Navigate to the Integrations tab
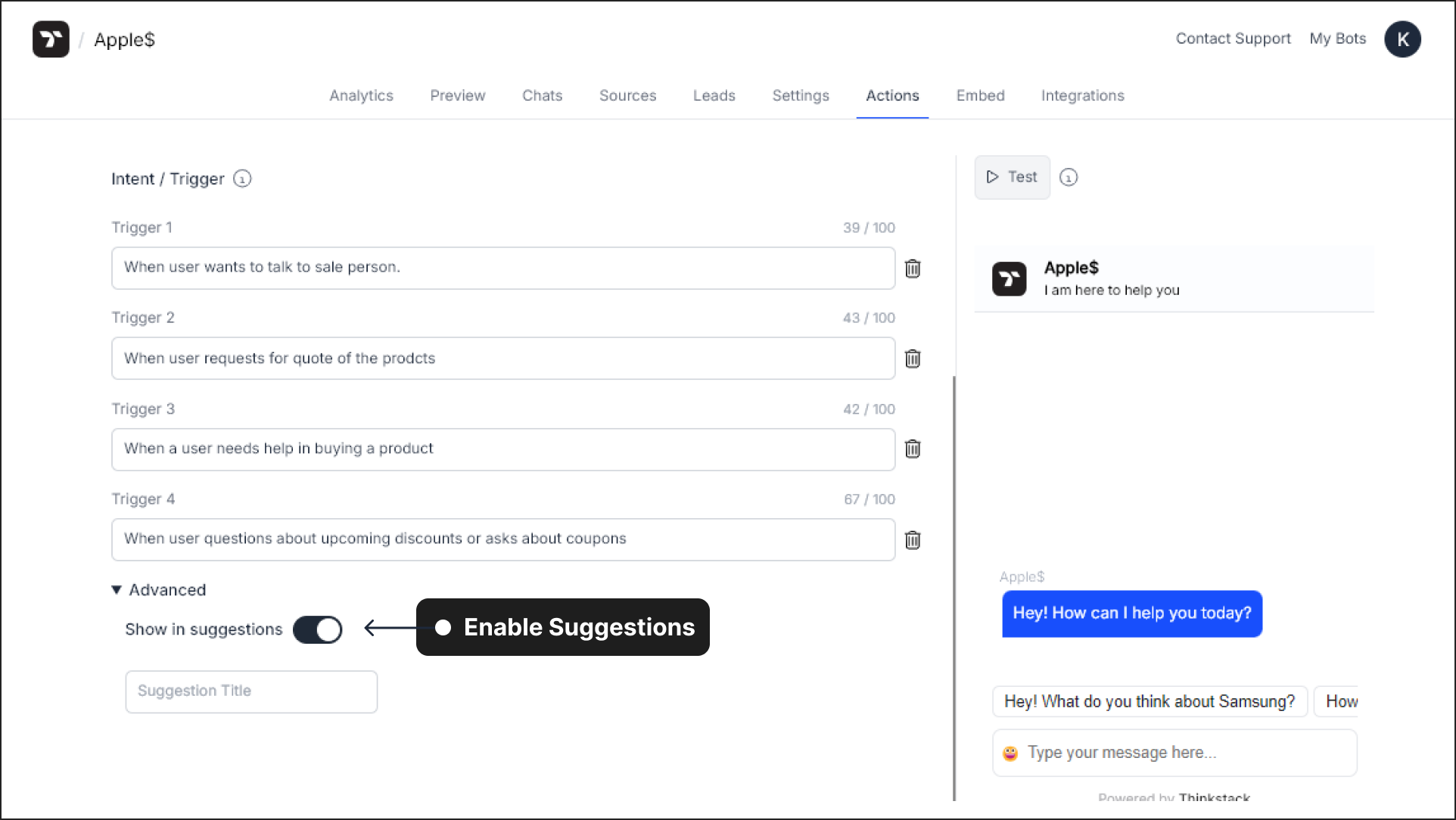Viewport: 1456px width, 820px height. [1082, 96]
